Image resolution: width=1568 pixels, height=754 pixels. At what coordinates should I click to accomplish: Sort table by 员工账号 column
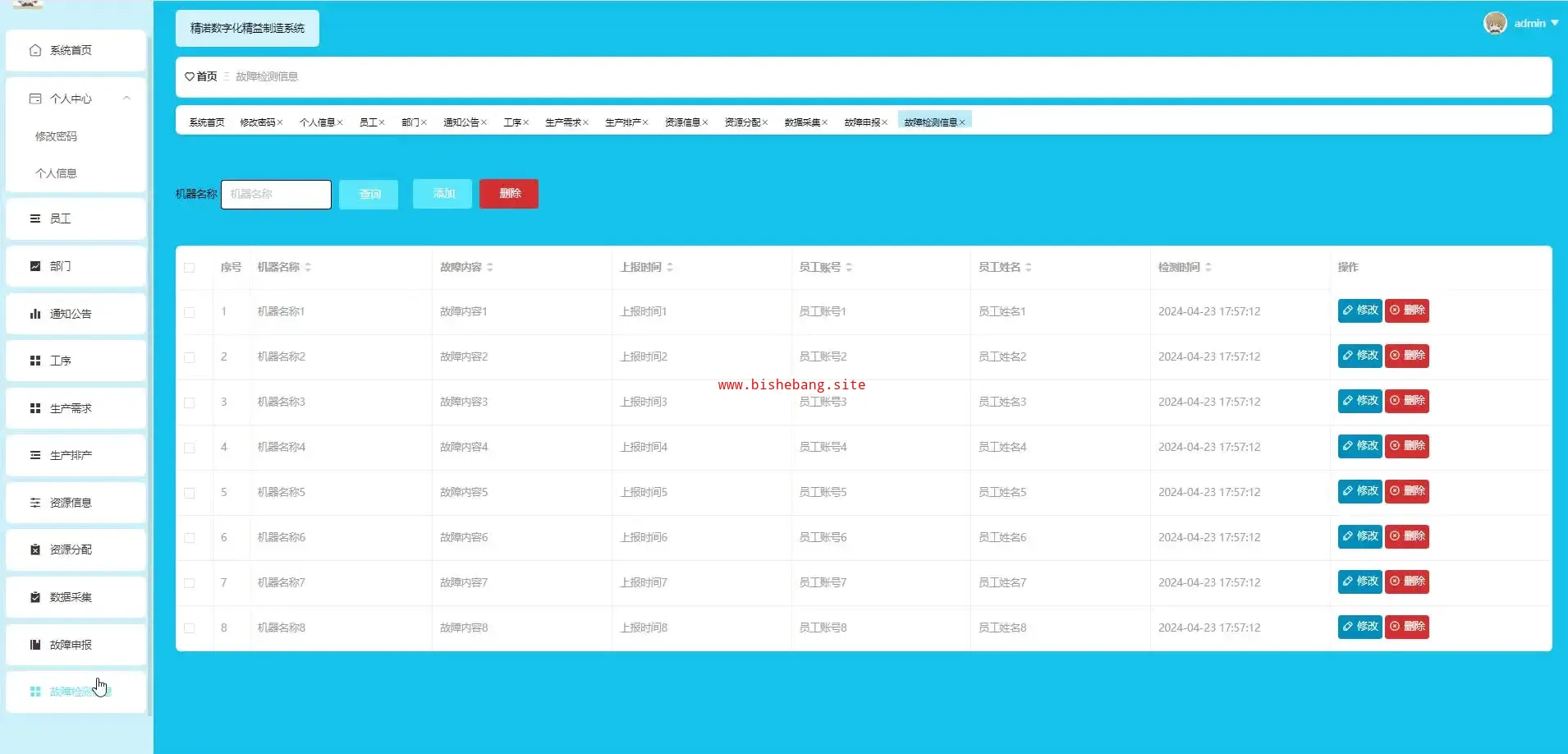coord(849,267)
